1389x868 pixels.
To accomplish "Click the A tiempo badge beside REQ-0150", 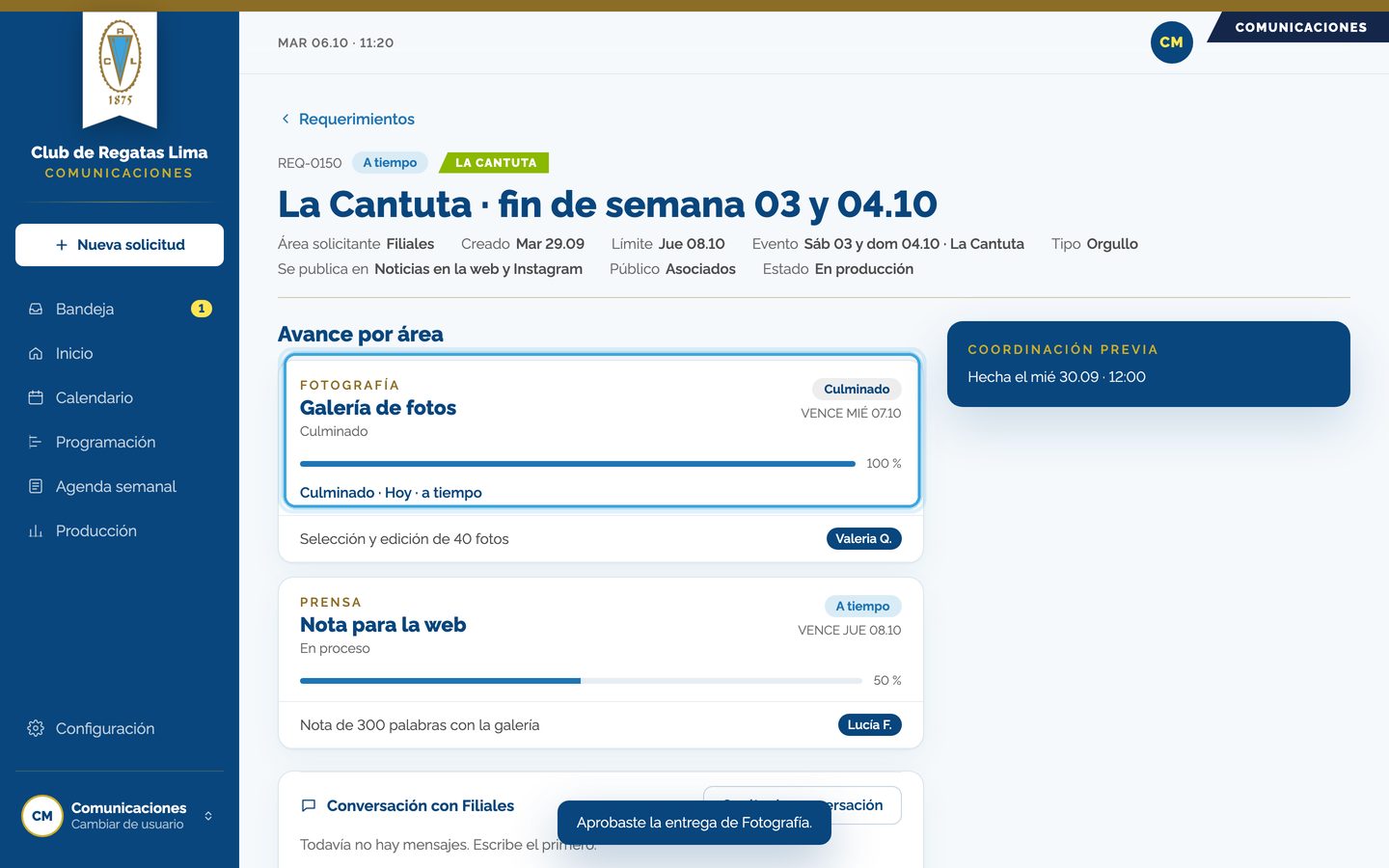I will [x=390, y=162].
